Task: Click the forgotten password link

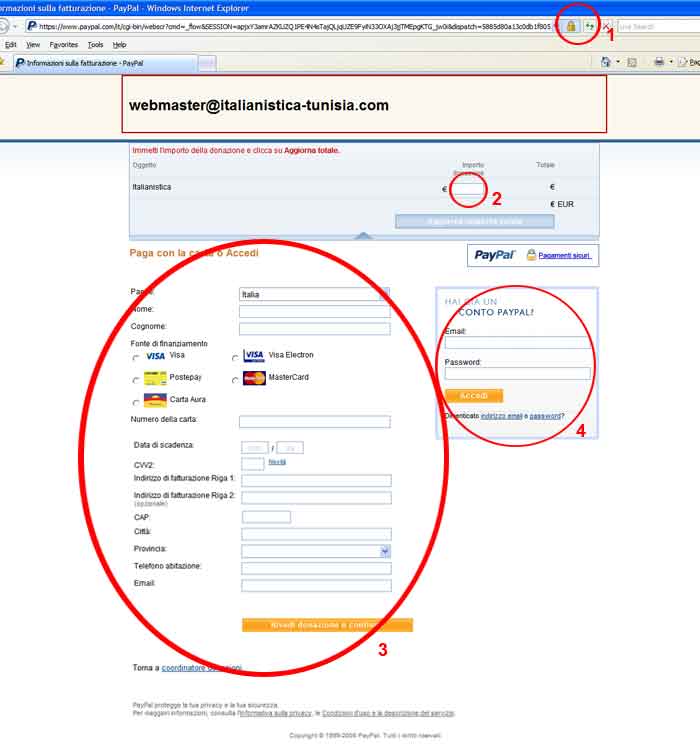Action: click(x=545, y=416)
